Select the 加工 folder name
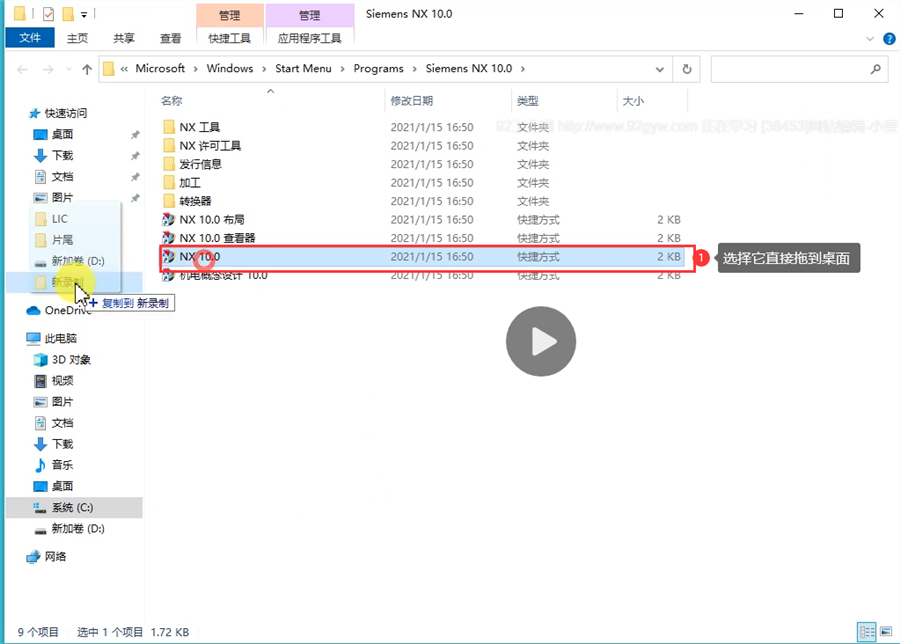The width and height of the screenshot is (900, 644). tap(190, 183)
